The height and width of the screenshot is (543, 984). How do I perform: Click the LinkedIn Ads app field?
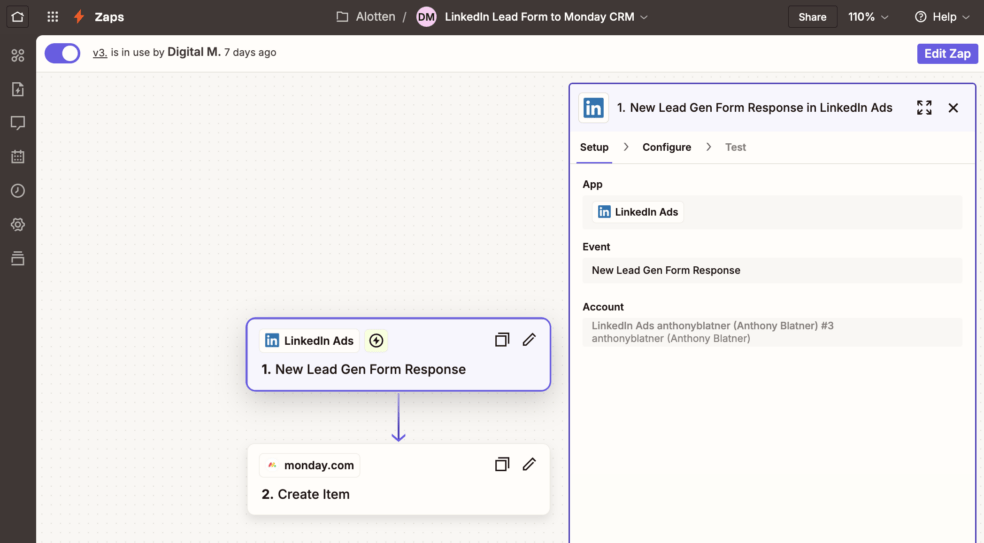coord(772,212)
